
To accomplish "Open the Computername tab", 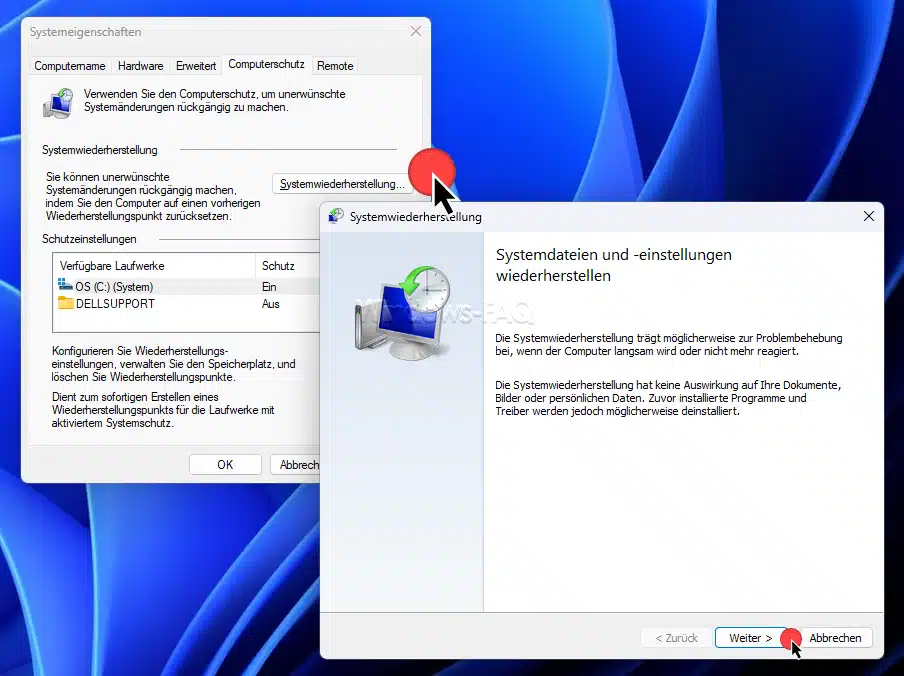I will [70, 66].
